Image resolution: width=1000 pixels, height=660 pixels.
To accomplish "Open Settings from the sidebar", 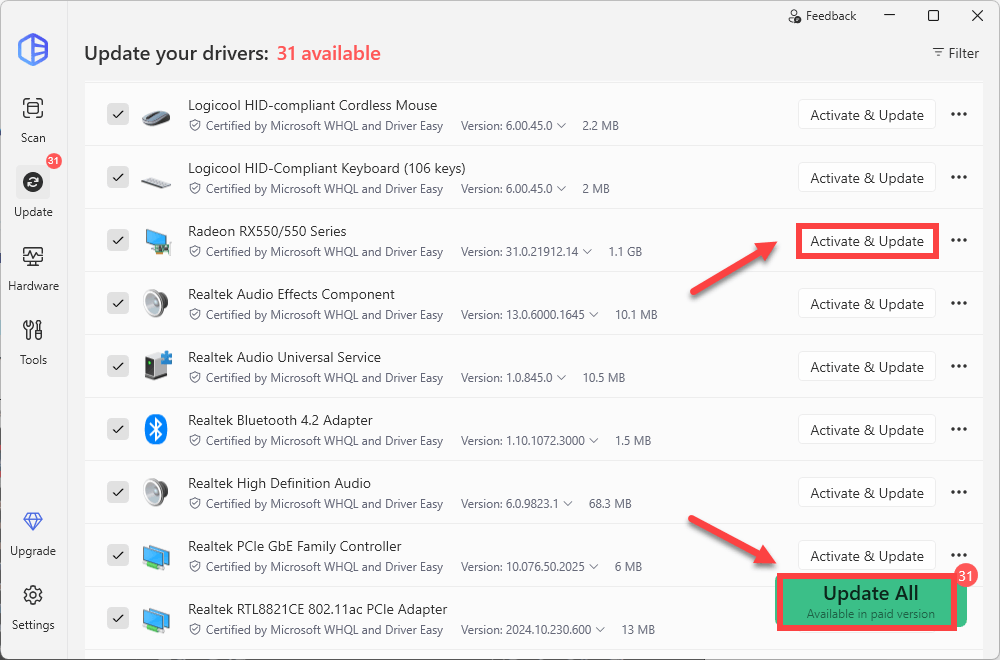I will (x=33, y=605).
